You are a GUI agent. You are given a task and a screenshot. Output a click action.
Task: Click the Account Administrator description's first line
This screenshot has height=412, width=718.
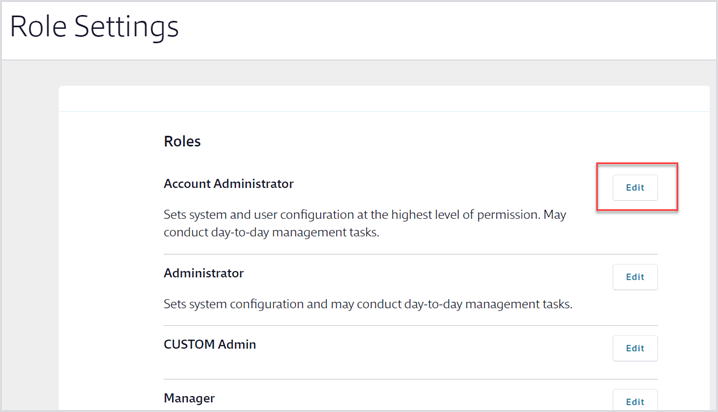pyautogui.click(x=365, y=214)
